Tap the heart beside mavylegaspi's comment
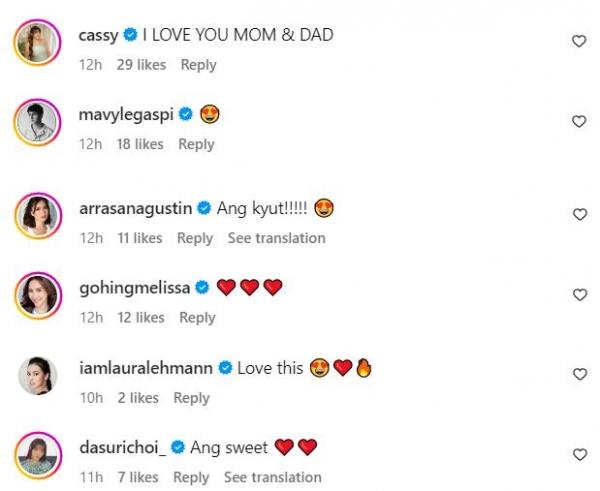The height and width of the screenshot is (491, 600). point(577,121)
